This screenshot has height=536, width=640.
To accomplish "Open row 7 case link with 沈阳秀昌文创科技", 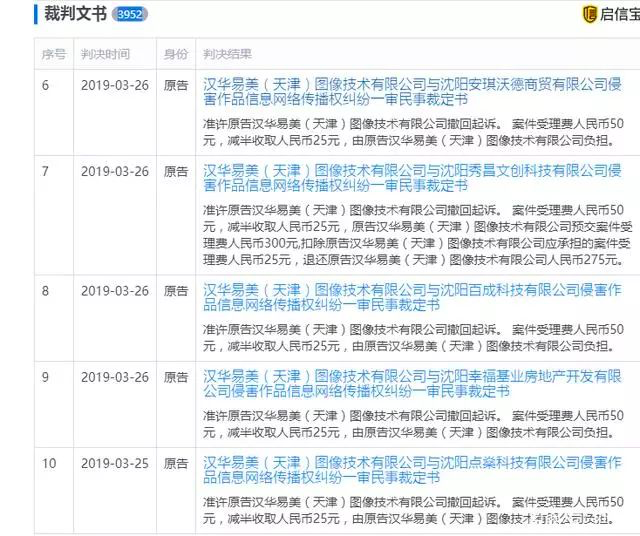I will 412,178.
